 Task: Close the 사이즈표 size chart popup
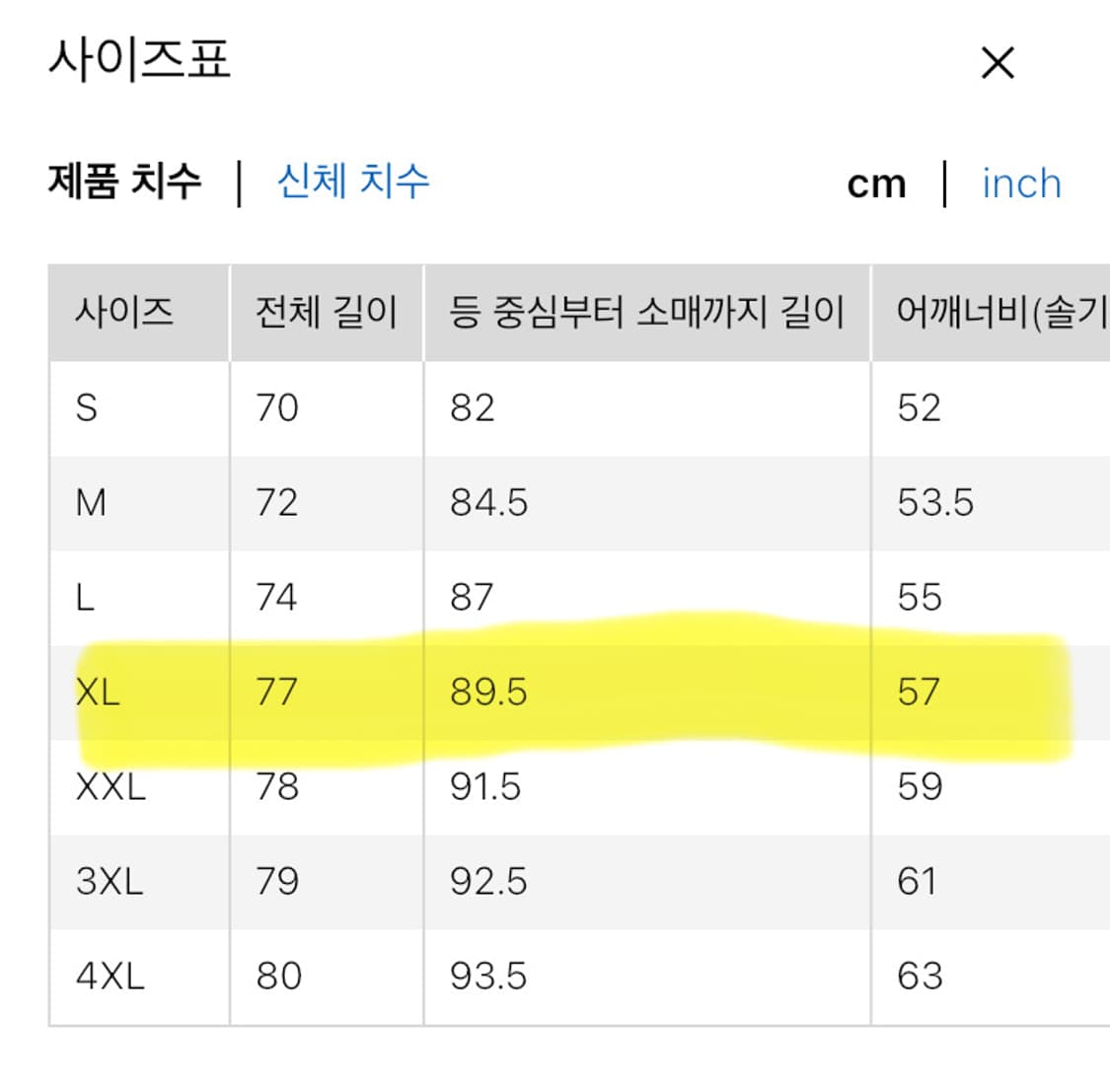[x=999, y=63]
